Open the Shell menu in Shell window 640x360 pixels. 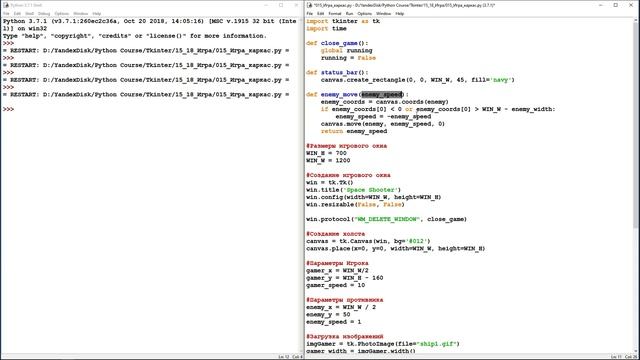[x=29, y=13]
